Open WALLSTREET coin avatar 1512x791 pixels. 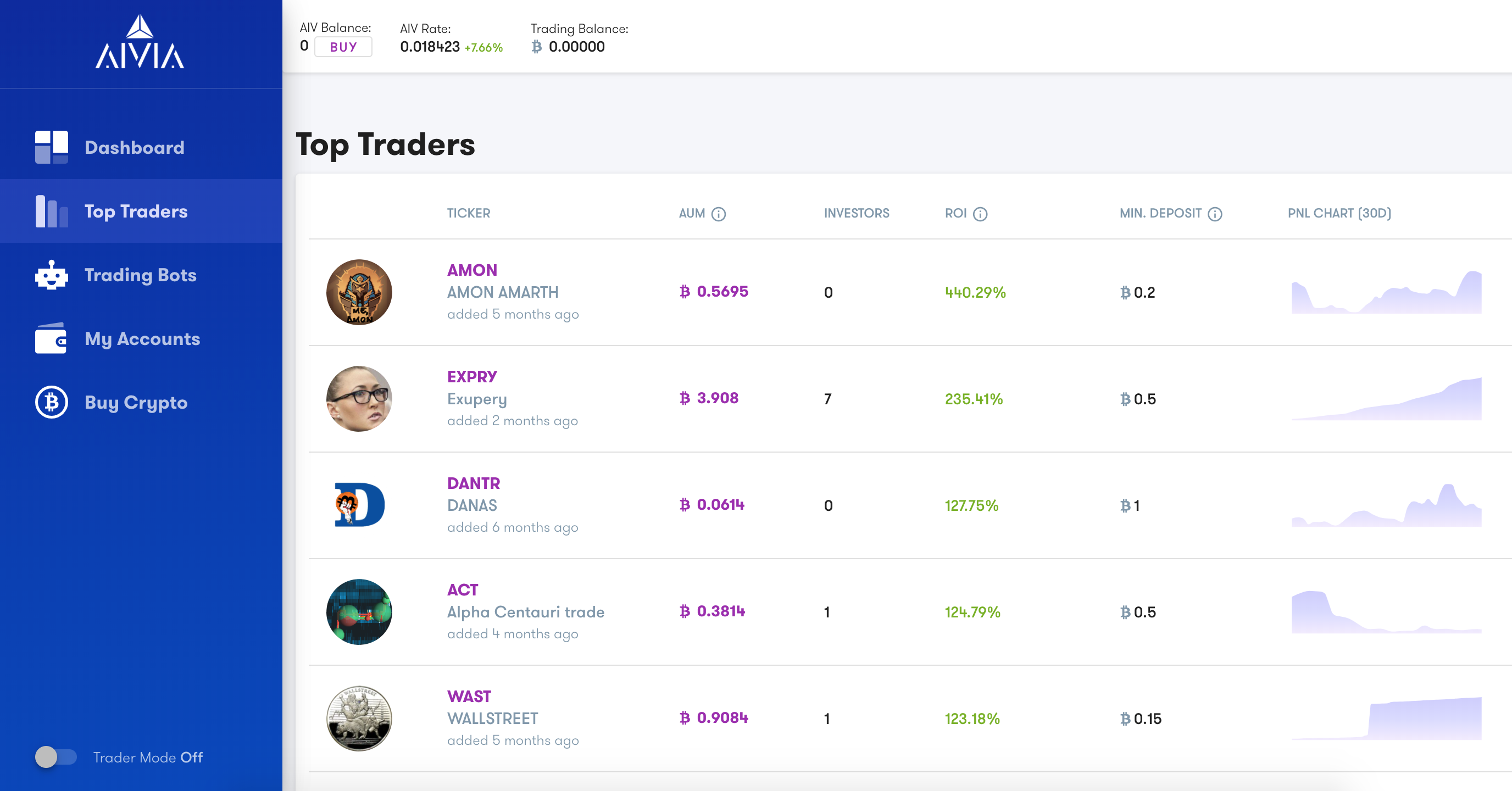click(x=359, y=719)
